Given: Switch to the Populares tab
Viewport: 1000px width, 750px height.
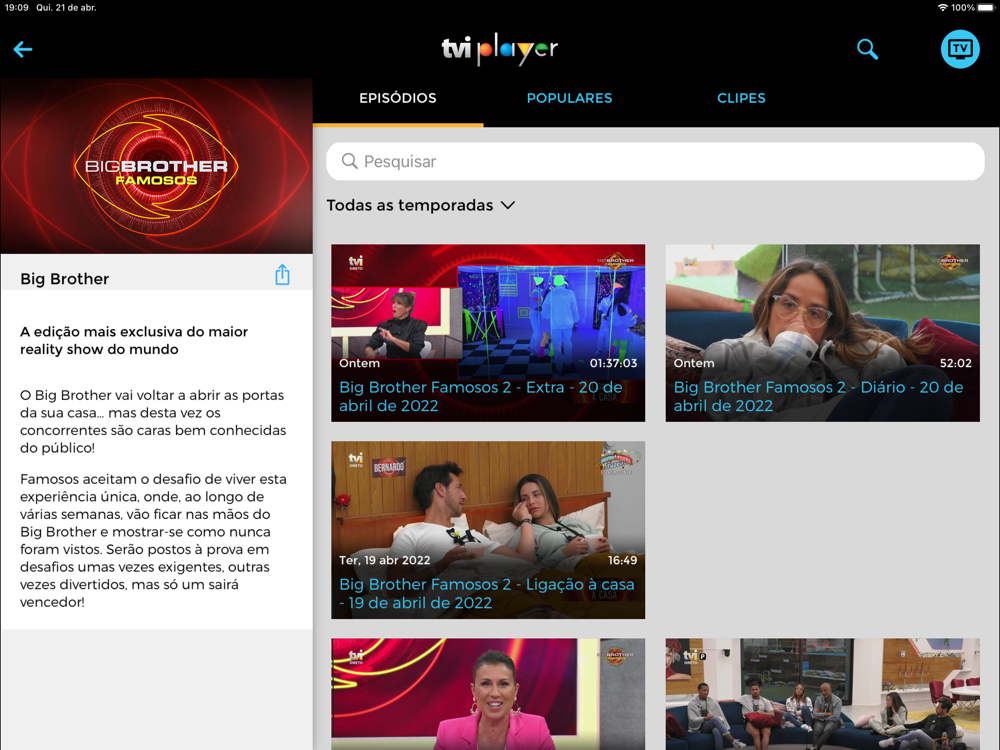Looking at the screenshot, I should click(569, 98).
